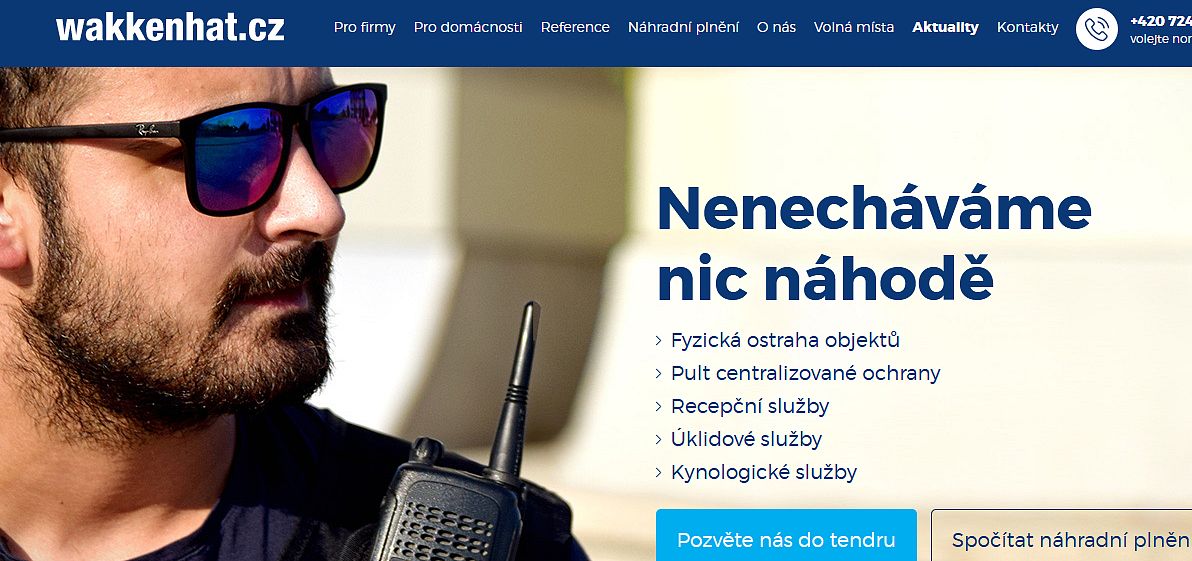This screenshot has width=1192, height=561.
Task: Click the wakkenhat.cz logo
Action: [170, 27]
